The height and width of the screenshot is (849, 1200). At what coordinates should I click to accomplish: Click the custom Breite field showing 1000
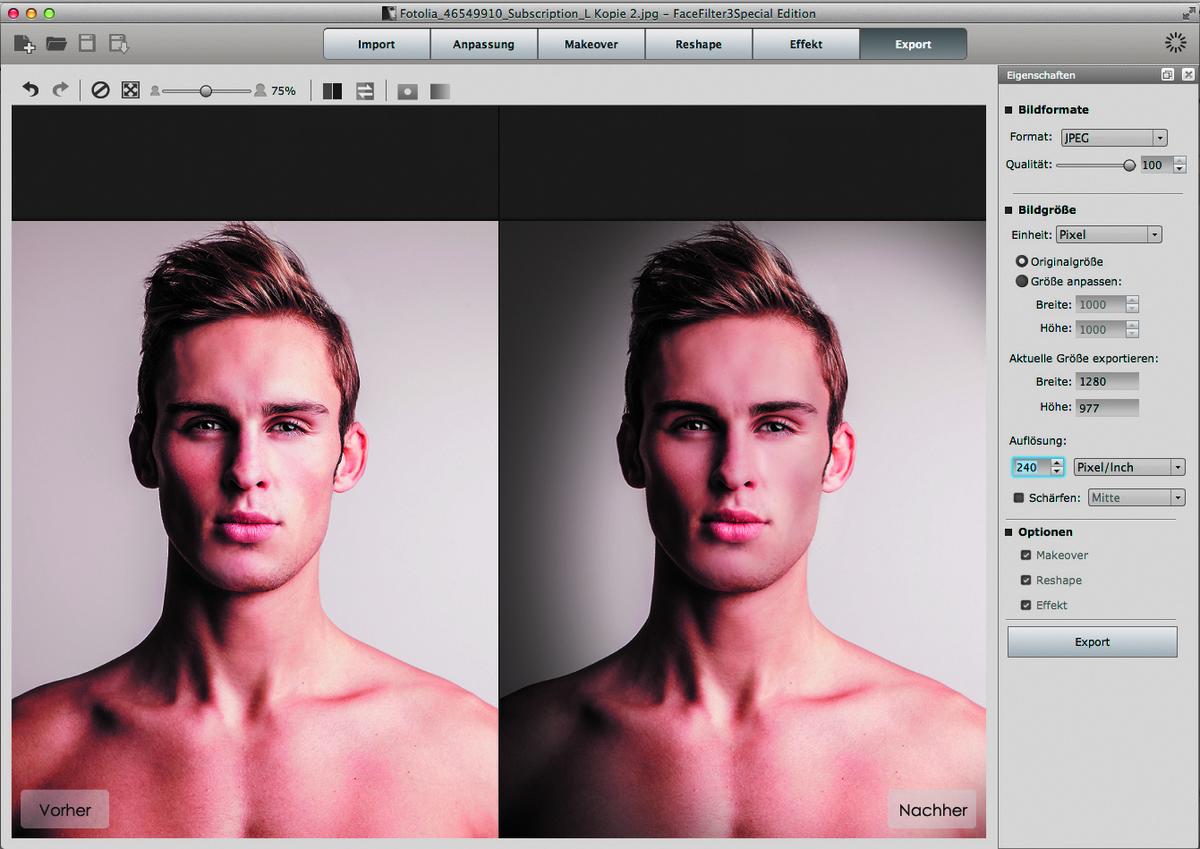pyautogui.click(x=1101, y=305)
